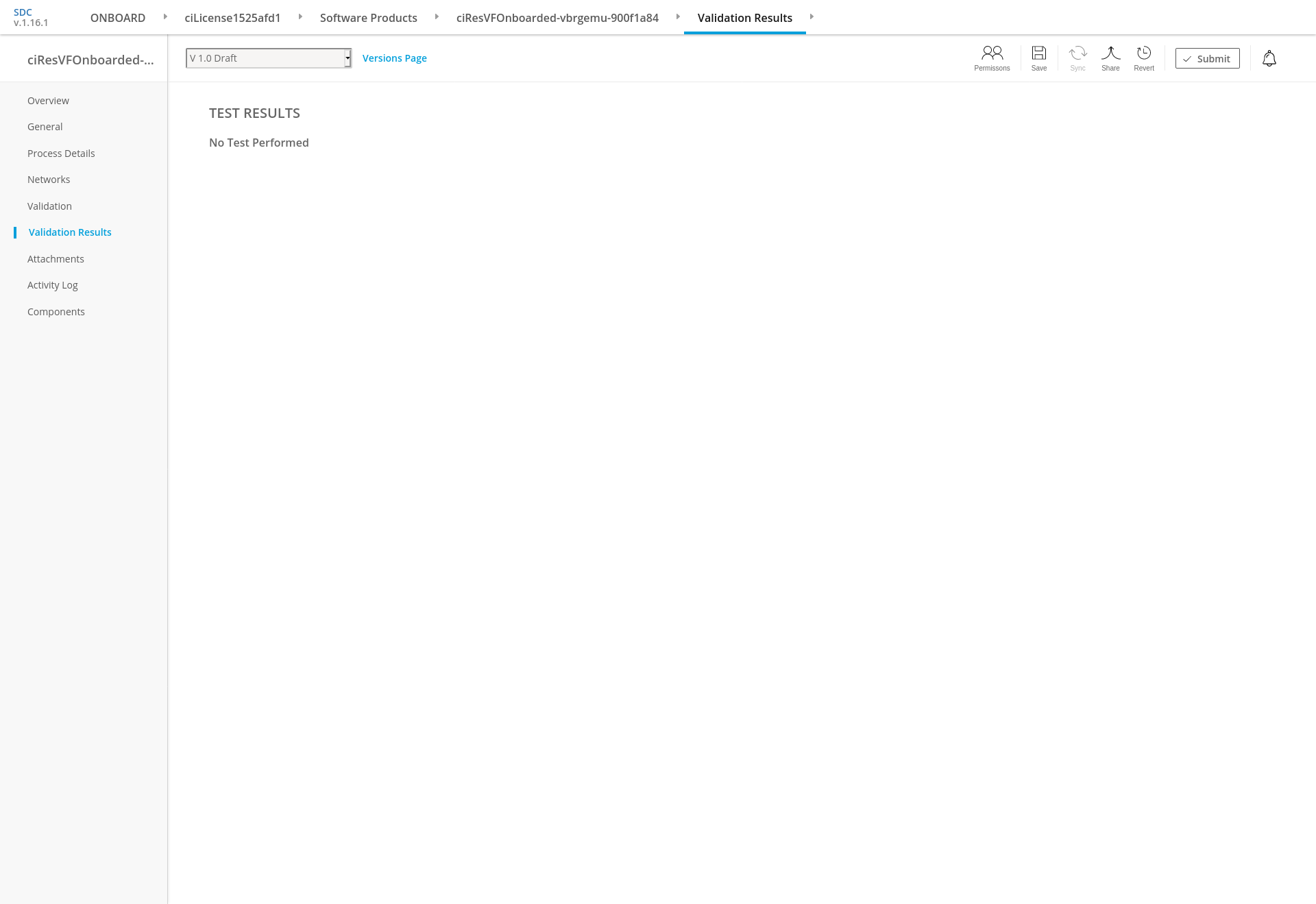Open the V 1.0 Draft version dropdown
Image resolution: width=1316 pixels, height=904 pixels.
click(268, 58)
